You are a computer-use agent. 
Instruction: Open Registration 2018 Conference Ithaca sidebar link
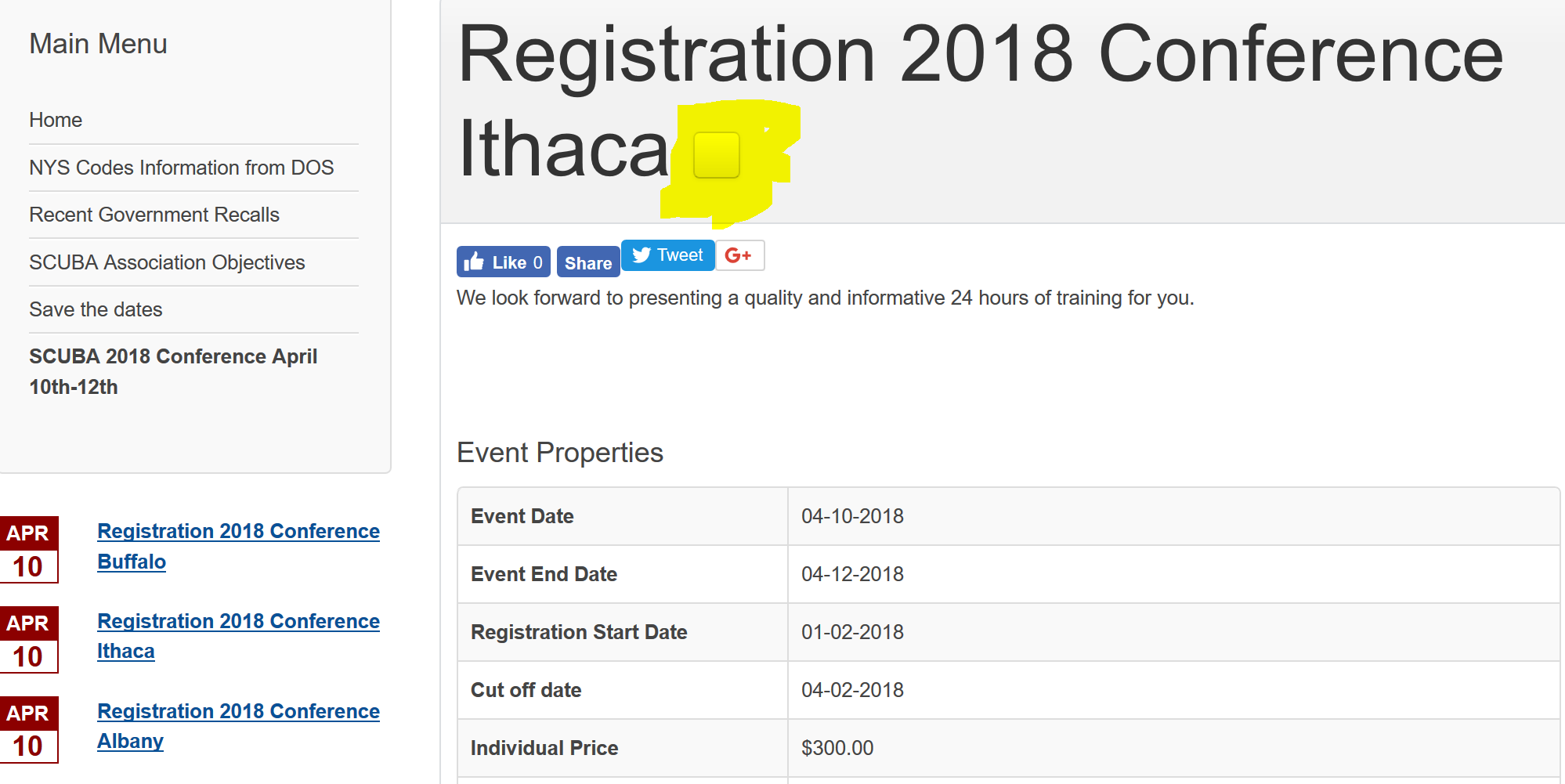(x=238, y=636)
